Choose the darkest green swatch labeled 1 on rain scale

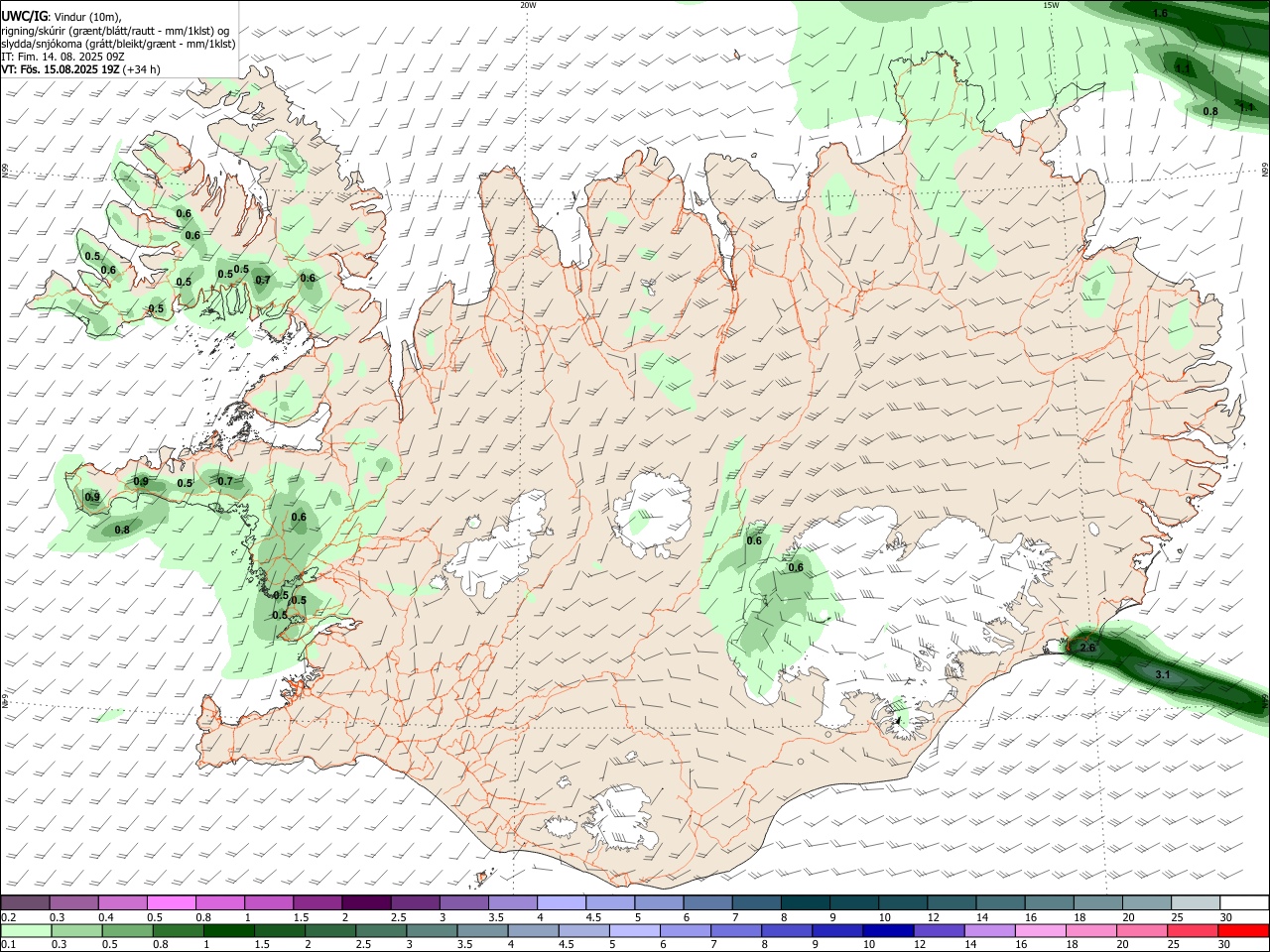[230, 931]
